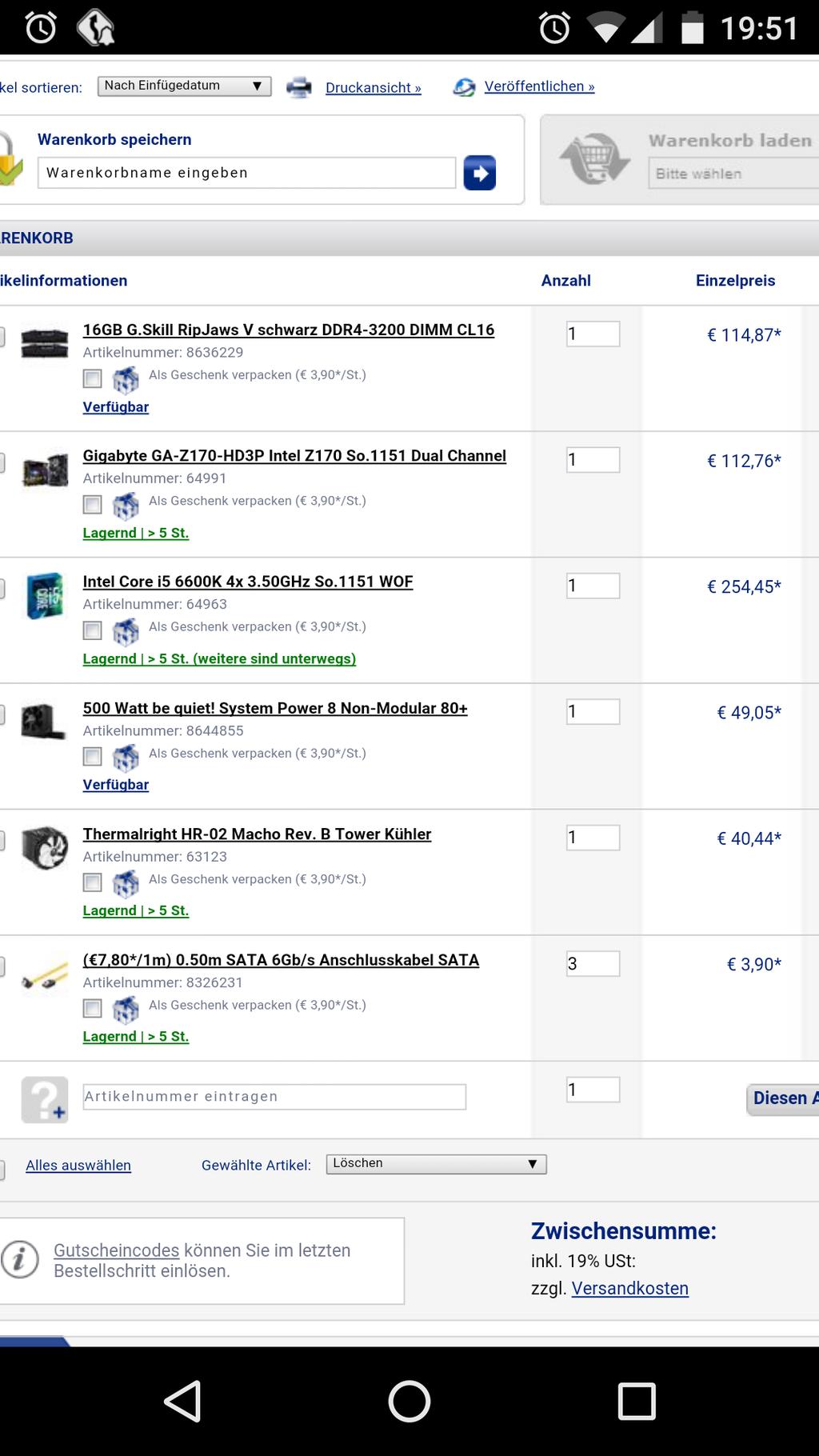Check gift wrap box for Gigabyte GA-Z170-HD3P
The height and width of the screenshot is (1456, 819).
pyautogui.click(x=93, y=504)
